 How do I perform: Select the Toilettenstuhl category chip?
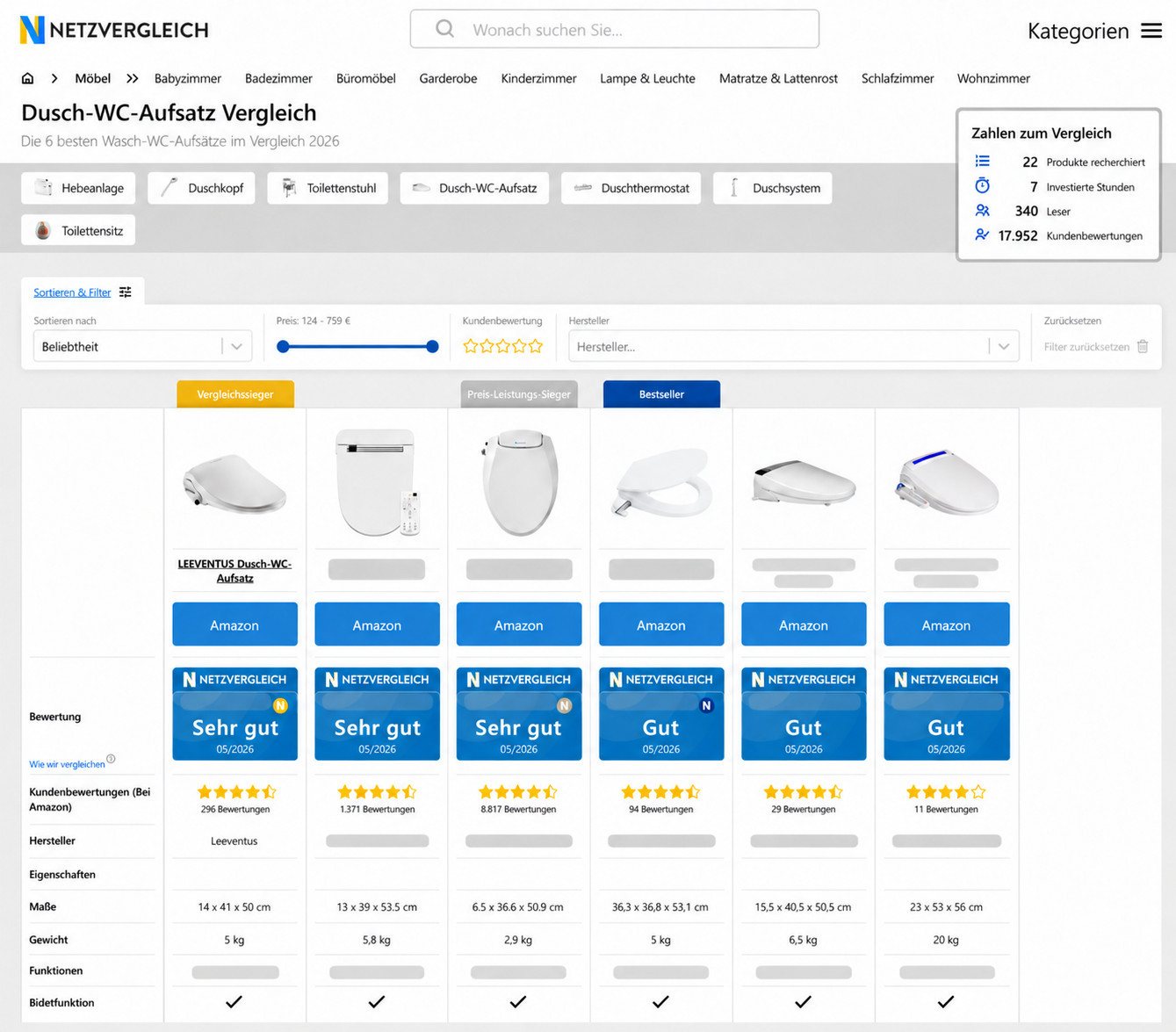[x=328, y=188]
